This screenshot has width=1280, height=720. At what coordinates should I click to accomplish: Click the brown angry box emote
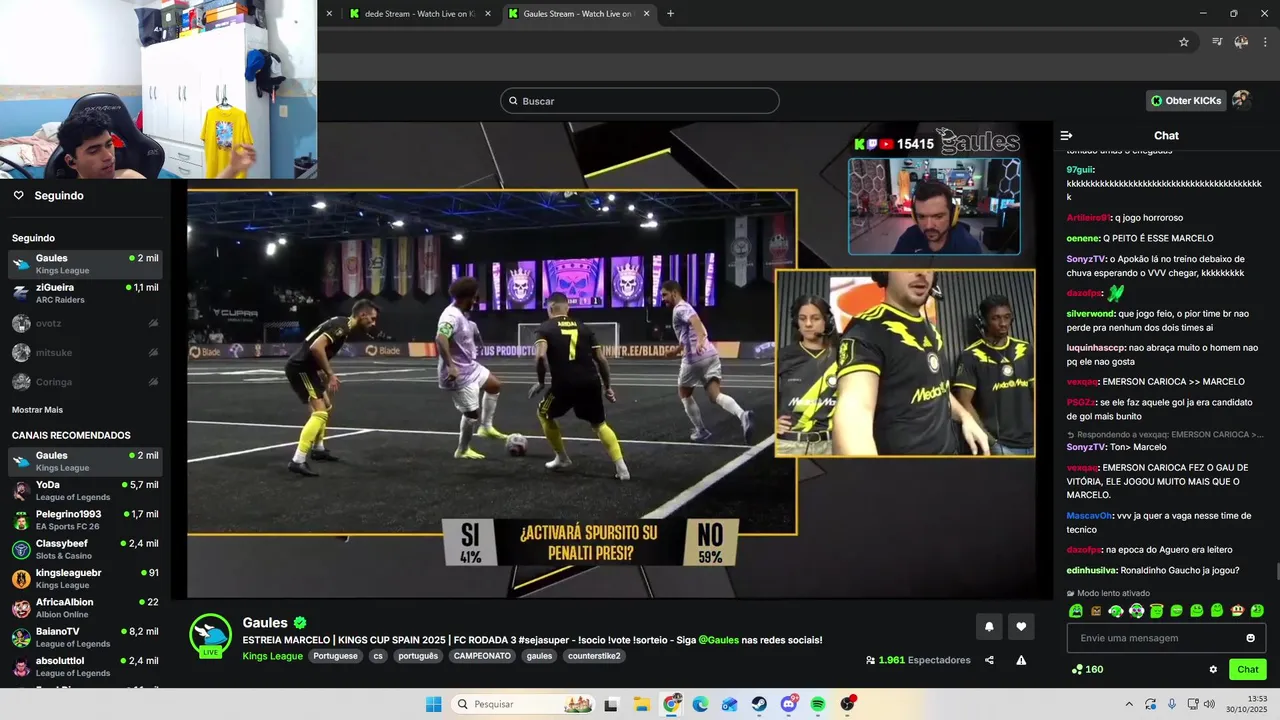point(1096,611)
